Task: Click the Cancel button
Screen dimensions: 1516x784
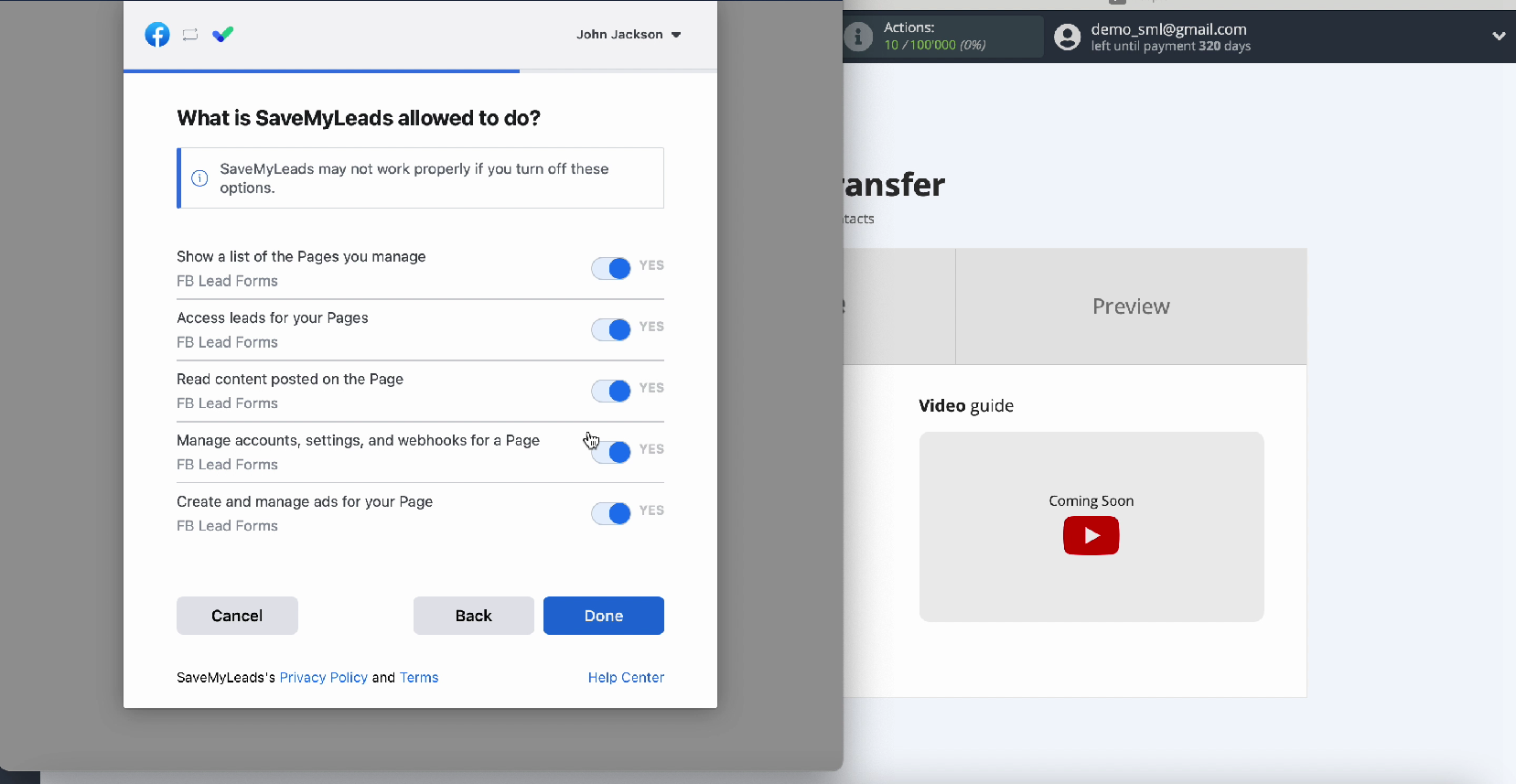Action: click(237, 616)
